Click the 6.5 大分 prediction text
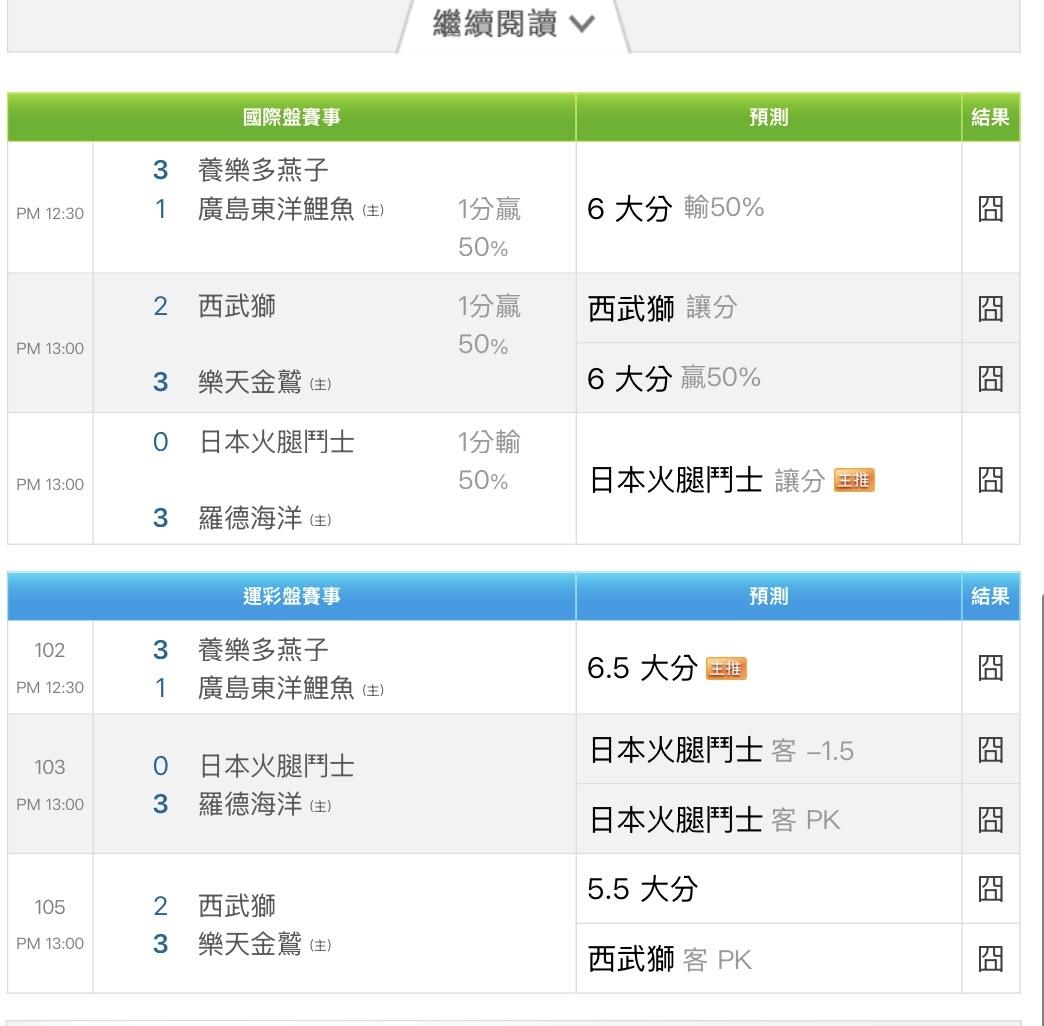Image resolution: width=1044 pixels, height=1026 pixels. (641, 669)
